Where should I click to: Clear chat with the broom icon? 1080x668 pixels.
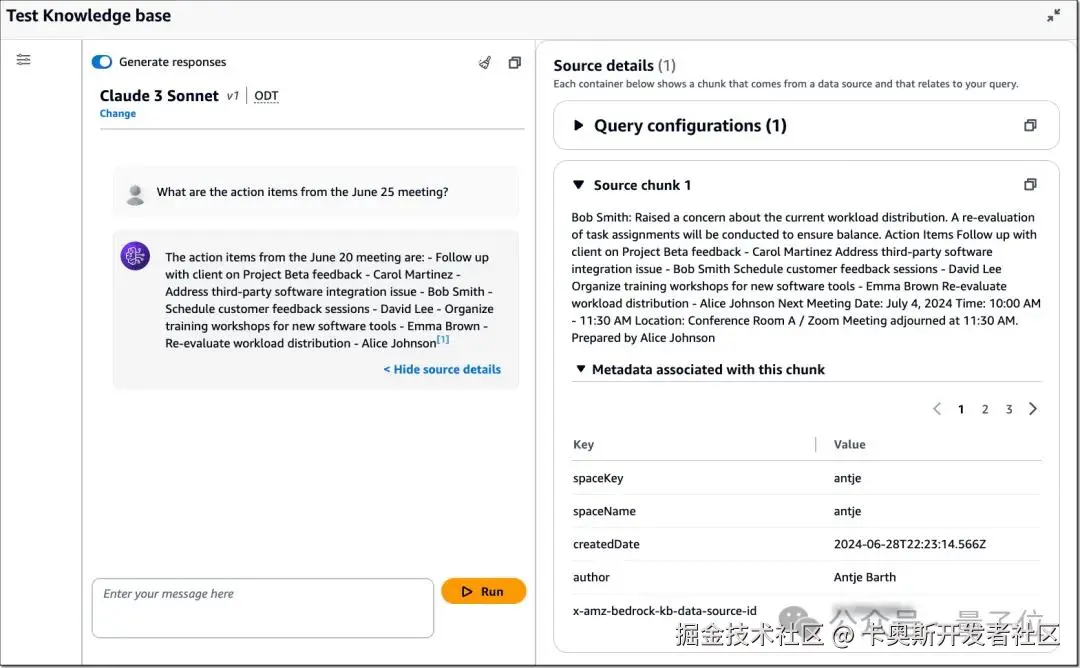(485, 63)
